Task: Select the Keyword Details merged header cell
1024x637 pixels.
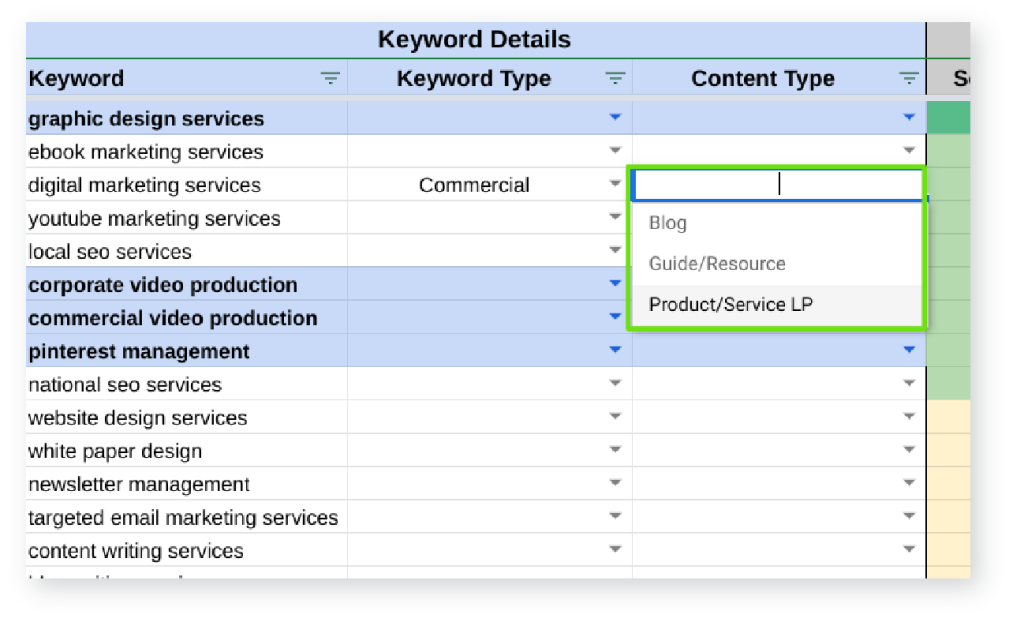Action: (475, 40)
